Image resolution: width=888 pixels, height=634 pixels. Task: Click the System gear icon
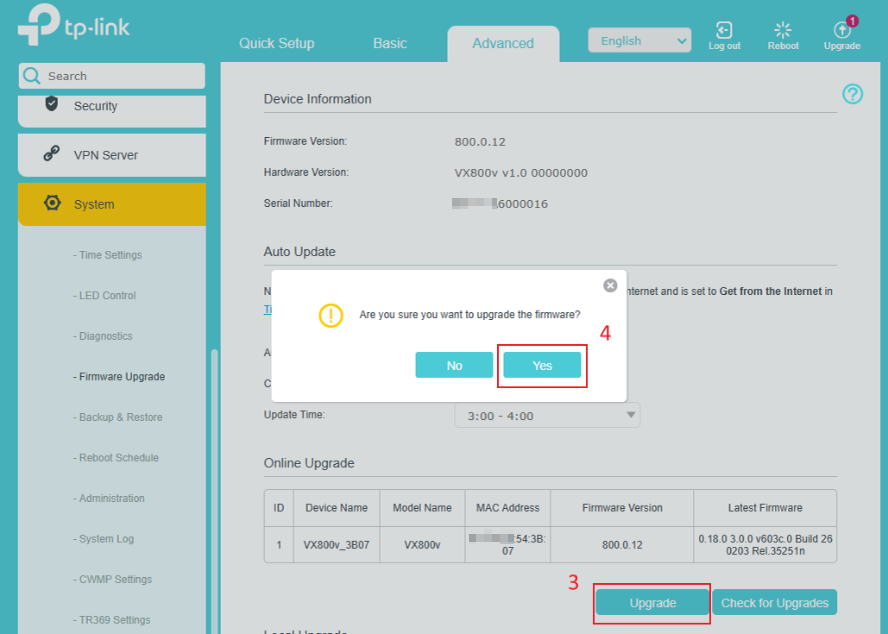52,203
